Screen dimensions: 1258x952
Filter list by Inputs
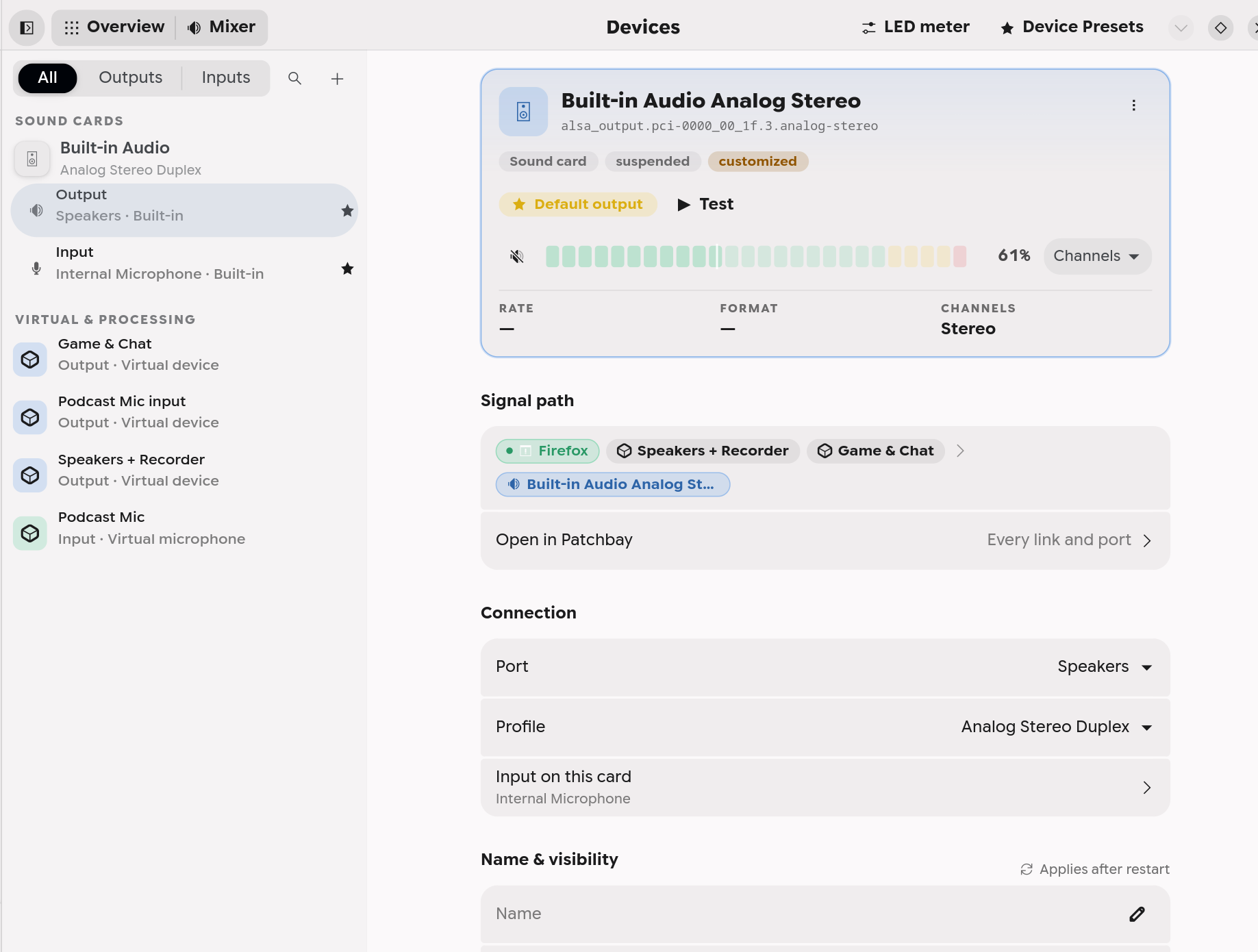coord(226,78)
